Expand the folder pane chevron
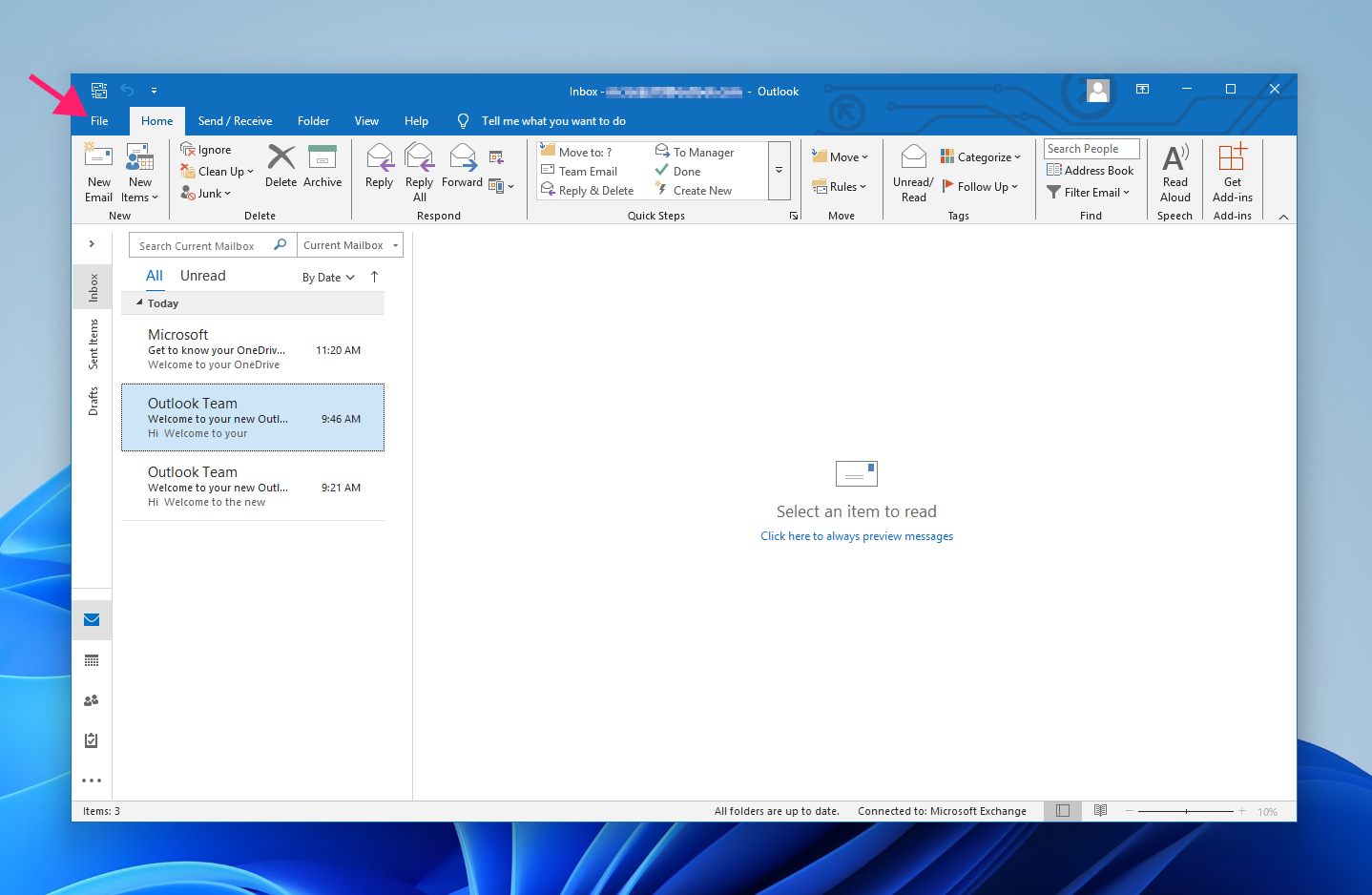 point(92,244)
